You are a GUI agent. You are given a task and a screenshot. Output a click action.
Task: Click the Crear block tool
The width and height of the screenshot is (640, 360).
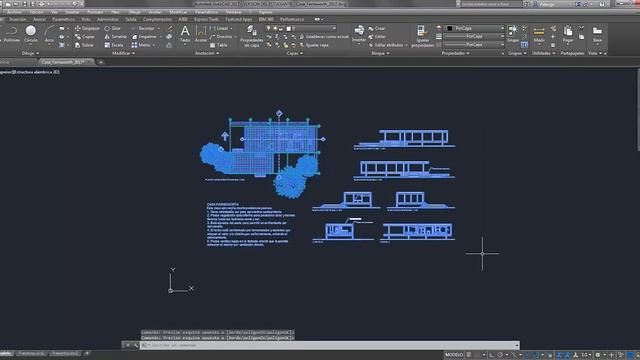(377, 28)
